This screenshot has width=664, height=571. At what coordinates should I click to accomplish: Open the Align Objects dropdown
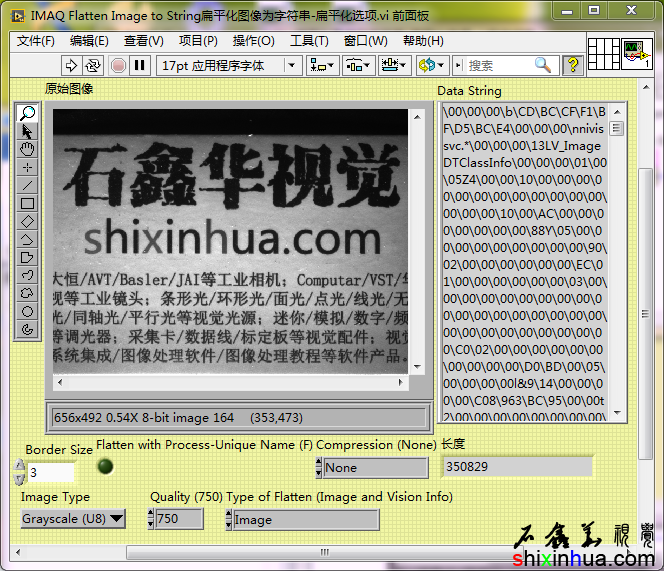322,65
